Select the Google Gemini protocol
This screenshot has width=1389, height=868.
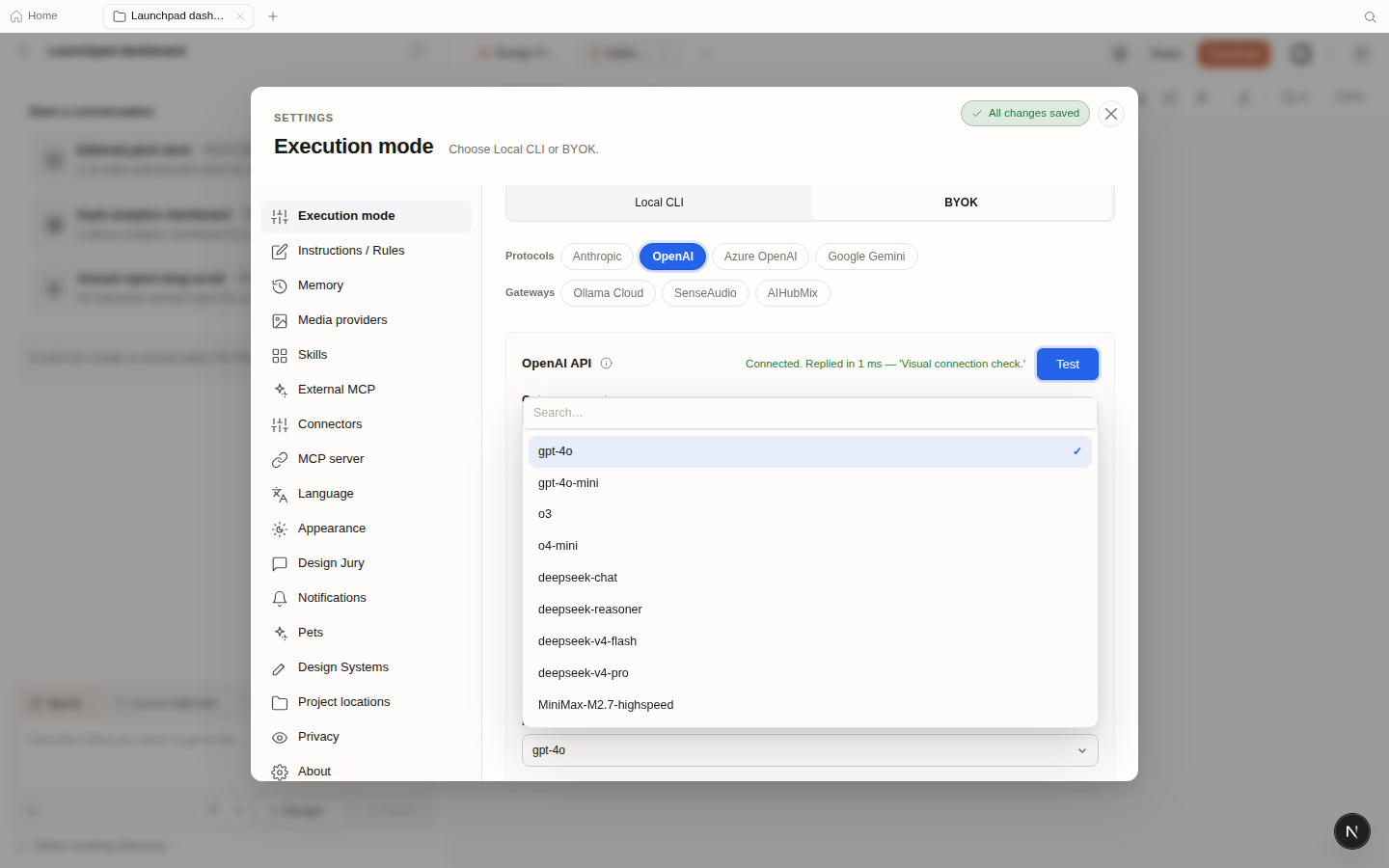pyautogui.click(x=866, y=257)
